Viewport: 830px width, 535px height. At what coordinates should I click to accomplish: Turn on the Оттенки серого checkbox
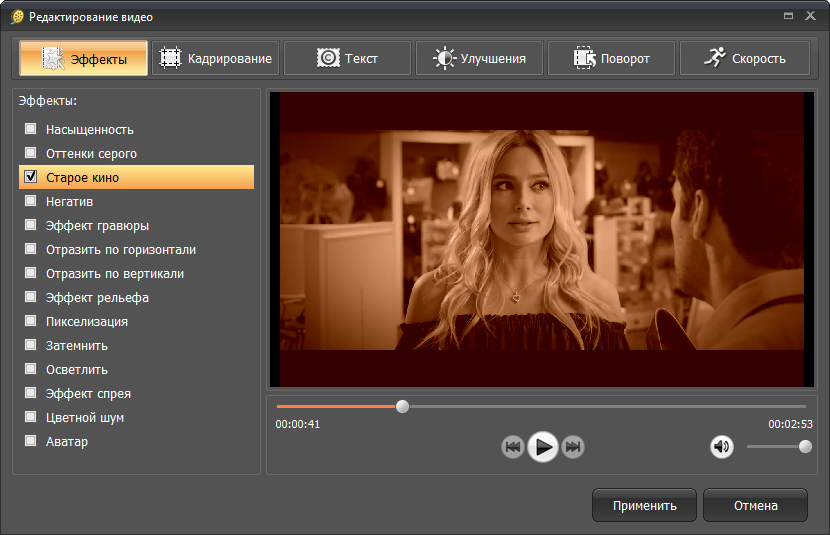pyautogui.click(x=31, y=153)
